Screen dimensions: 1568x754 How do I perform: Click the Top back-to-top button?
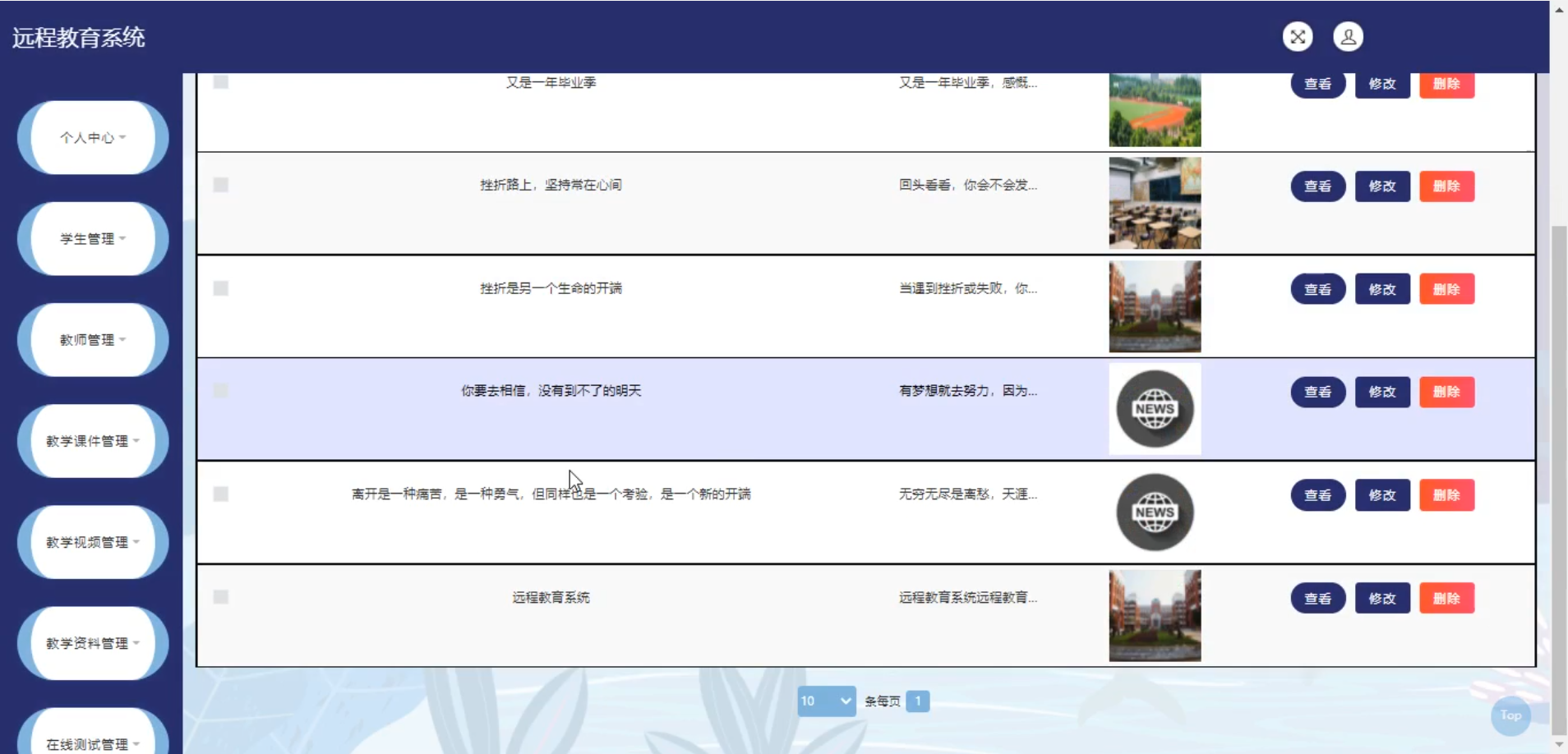(1510, 715)
